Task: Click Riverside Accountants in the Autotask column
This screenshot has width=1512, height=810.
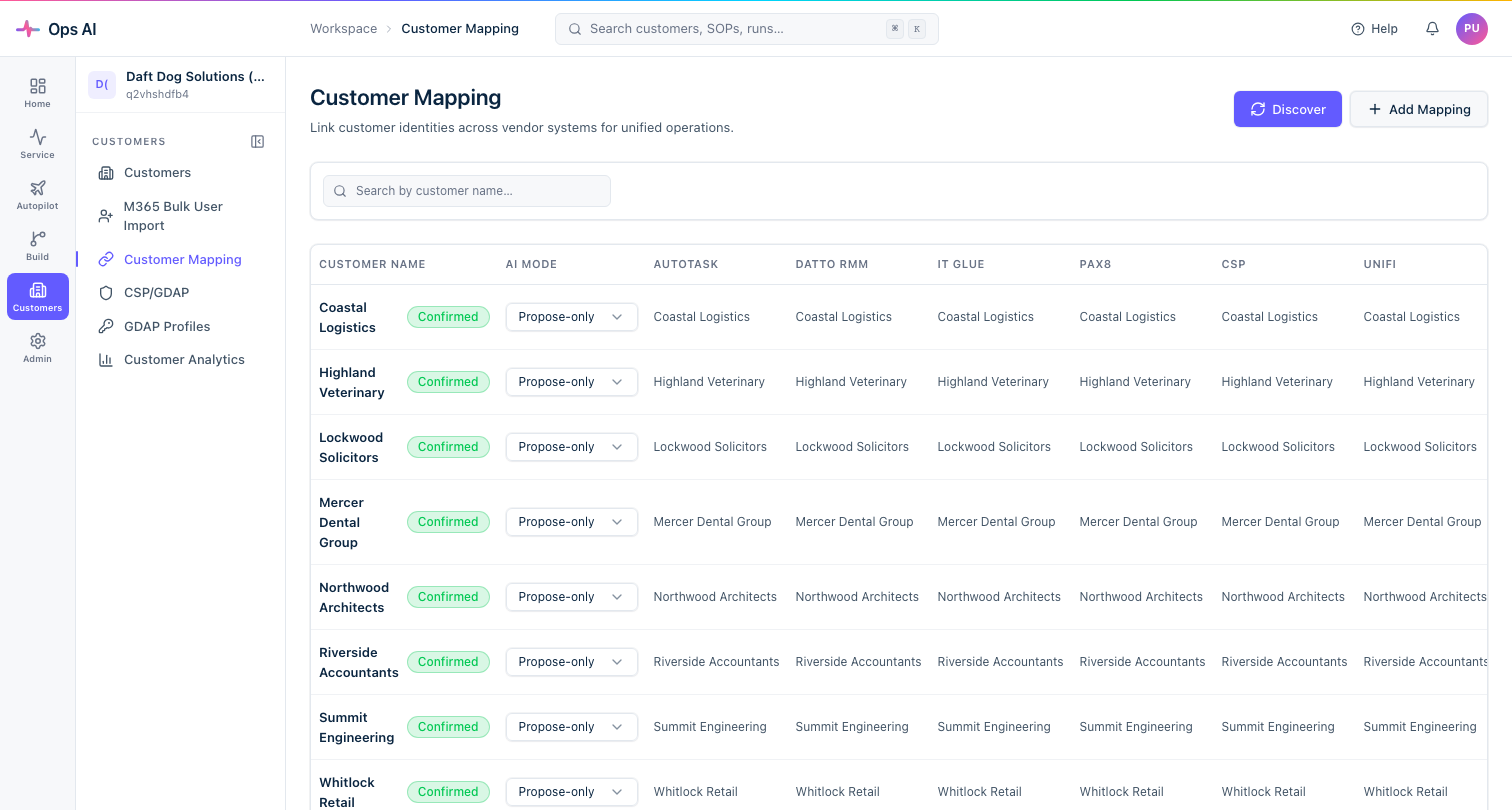Action: coord(716,662)
